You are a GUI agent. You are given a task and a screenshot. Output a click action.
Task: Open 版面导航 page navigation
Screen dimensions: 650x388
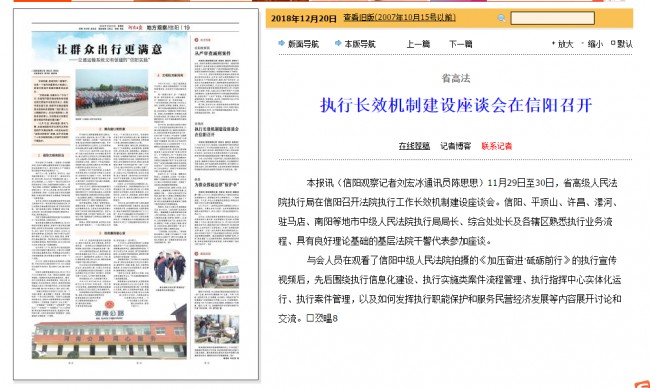303,44
